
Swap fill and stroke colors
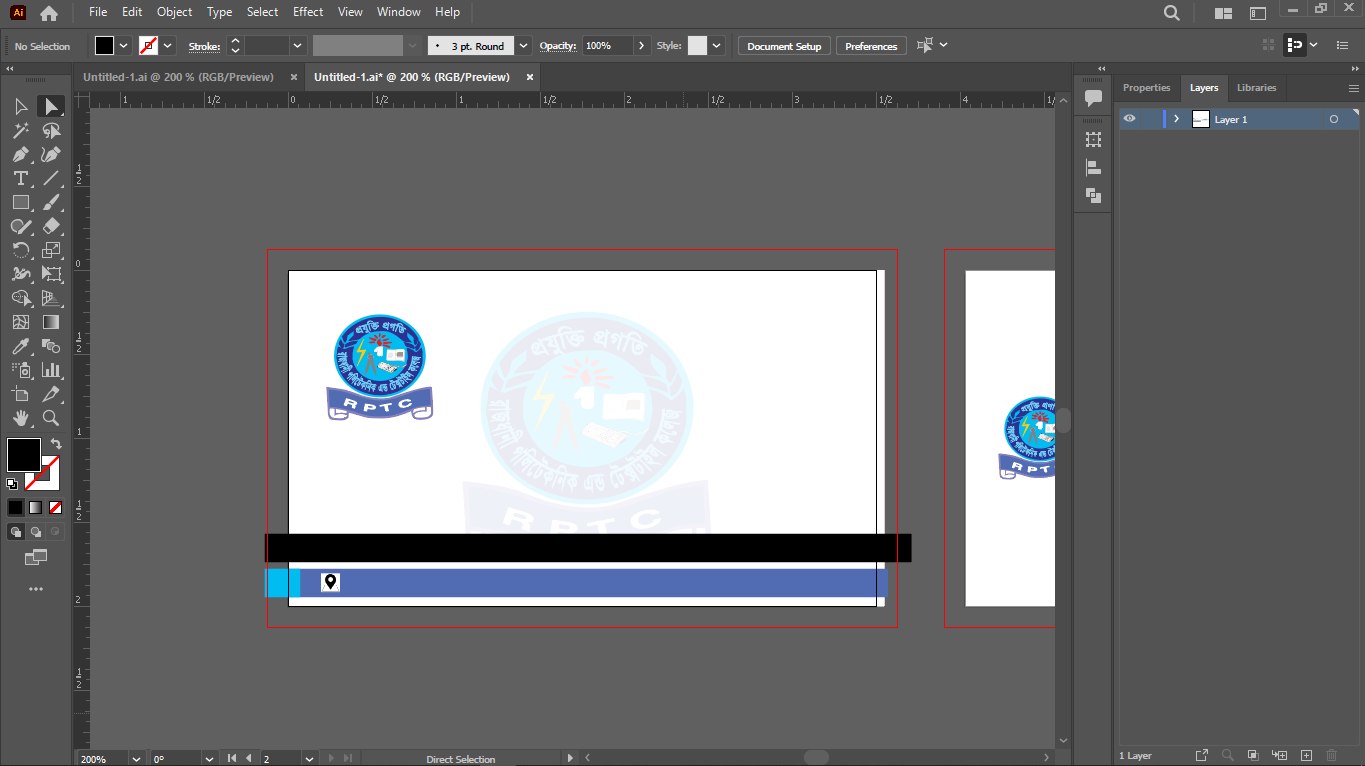pyautogui.click(x=56, y=444)
